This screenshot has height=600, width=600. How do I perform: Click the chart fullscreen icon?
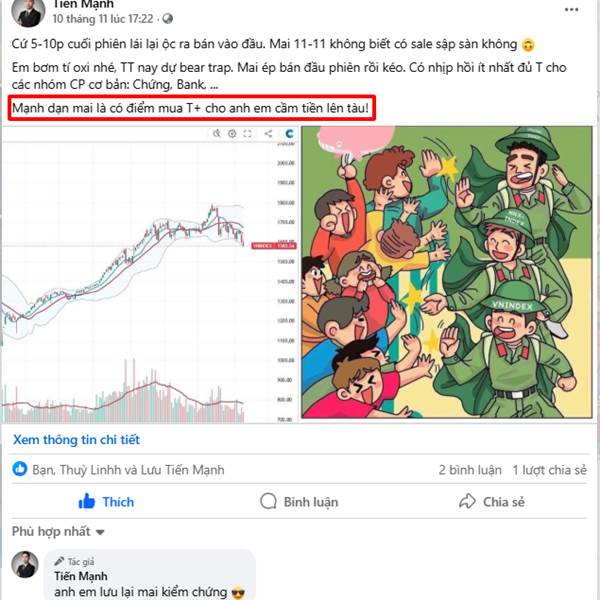(248, 134)
